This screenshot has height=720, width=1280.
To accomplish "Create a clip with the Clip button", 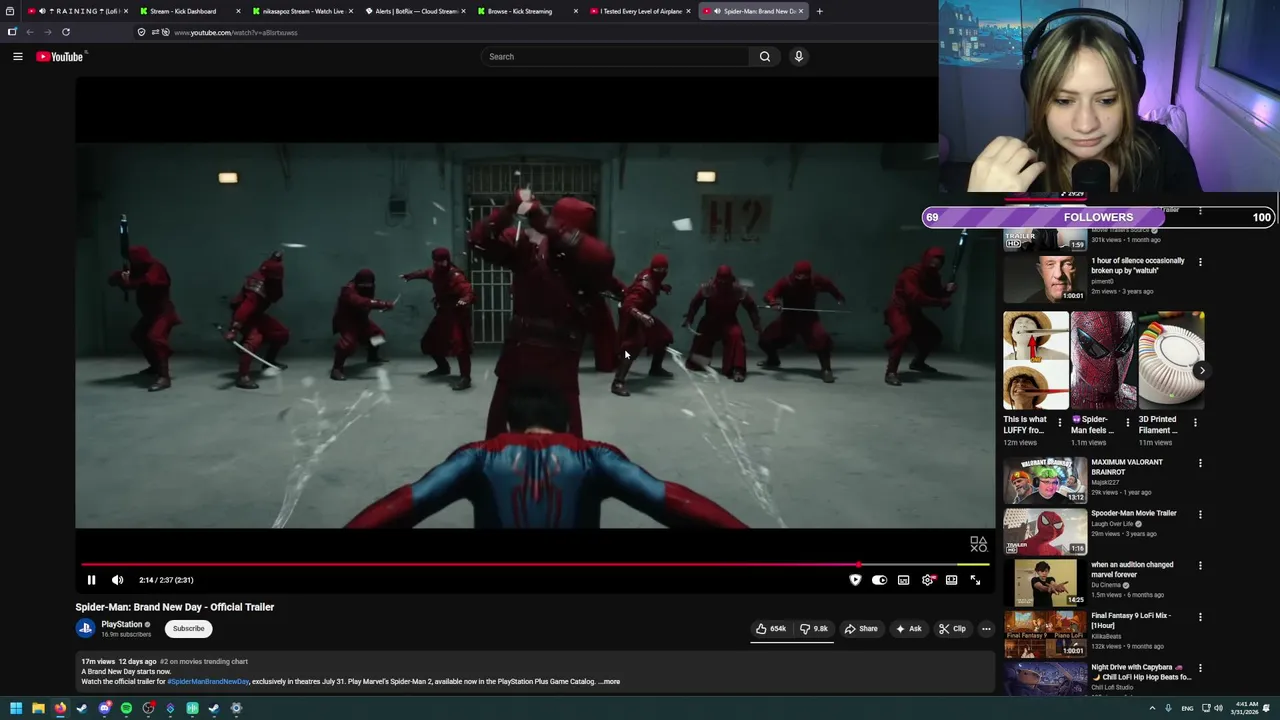I will 952,629.
